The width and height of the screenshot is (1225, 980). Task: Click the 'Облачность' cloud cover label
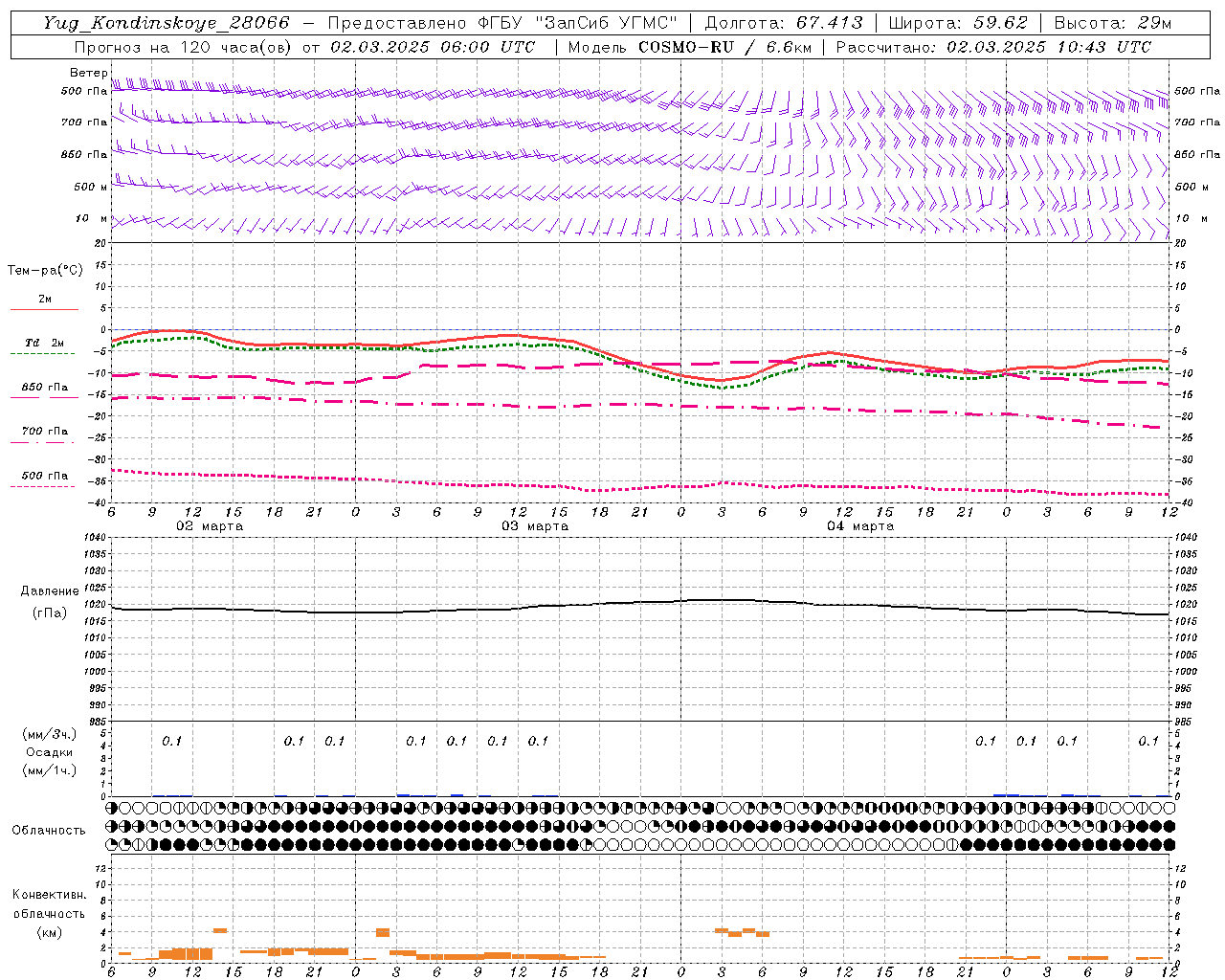[x=49, y=830]
